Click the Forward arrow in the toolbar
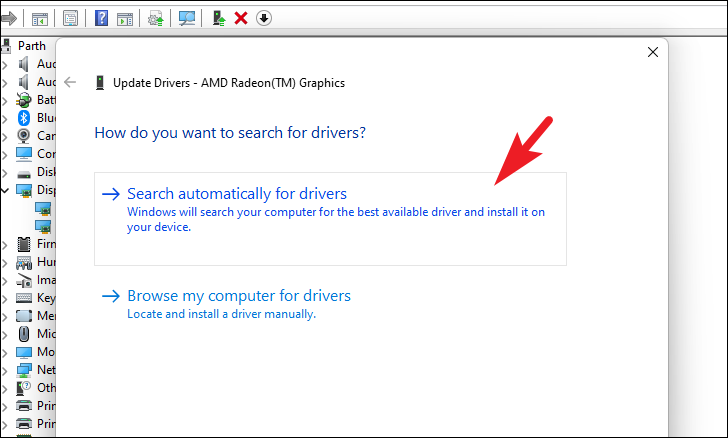The image size is (728, 438). [x=8, y=19]
